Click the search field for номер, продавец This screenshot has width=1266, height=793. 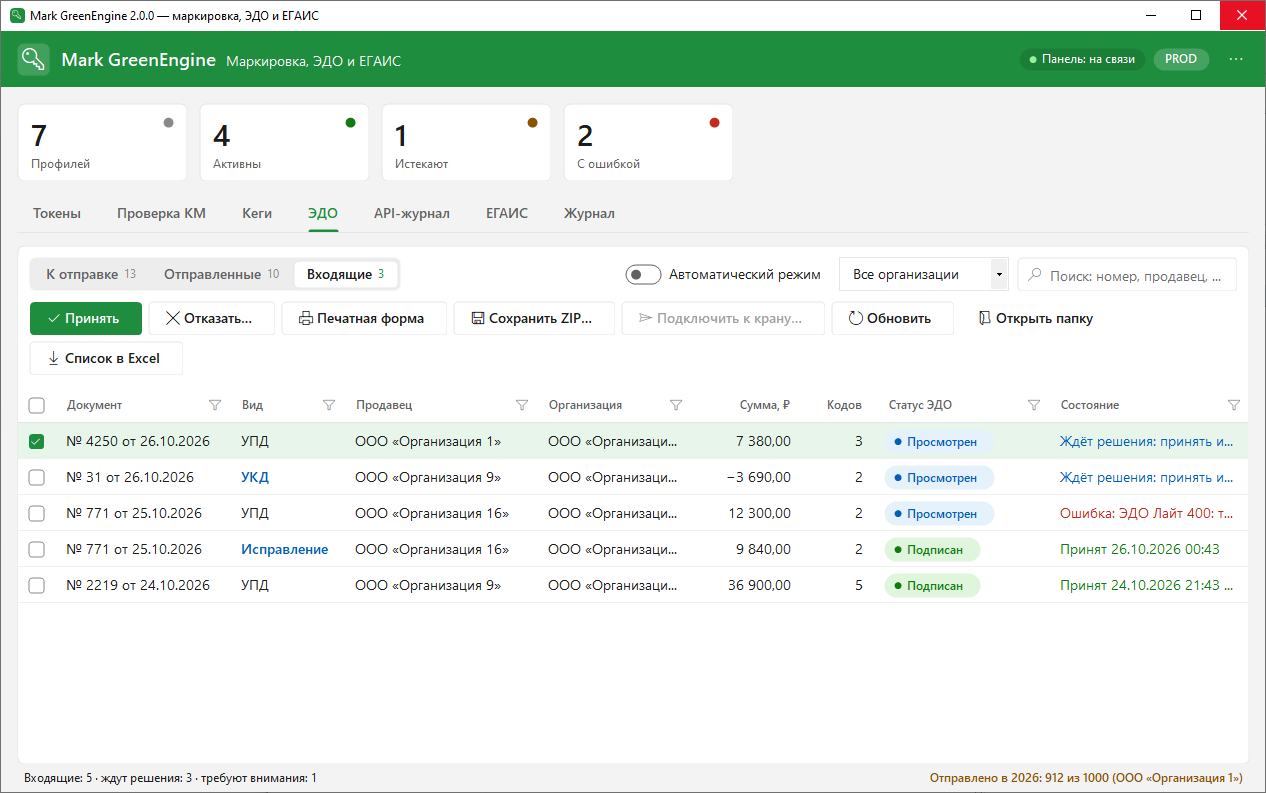click(1127, 275)
